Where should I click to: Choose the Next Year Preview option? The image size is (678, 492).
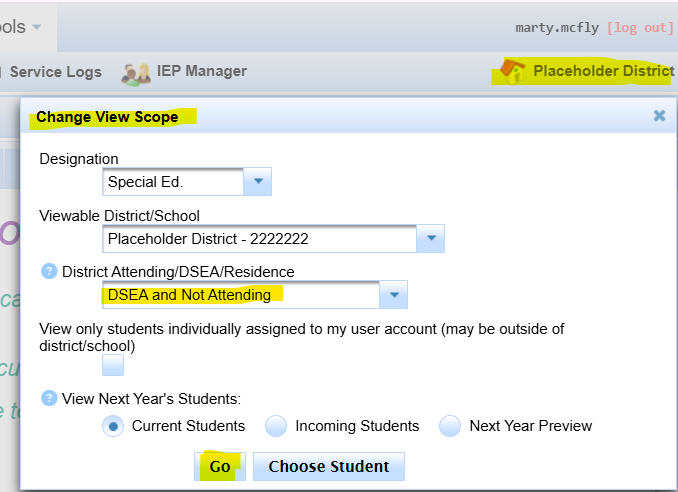click(x=451, y=426)
